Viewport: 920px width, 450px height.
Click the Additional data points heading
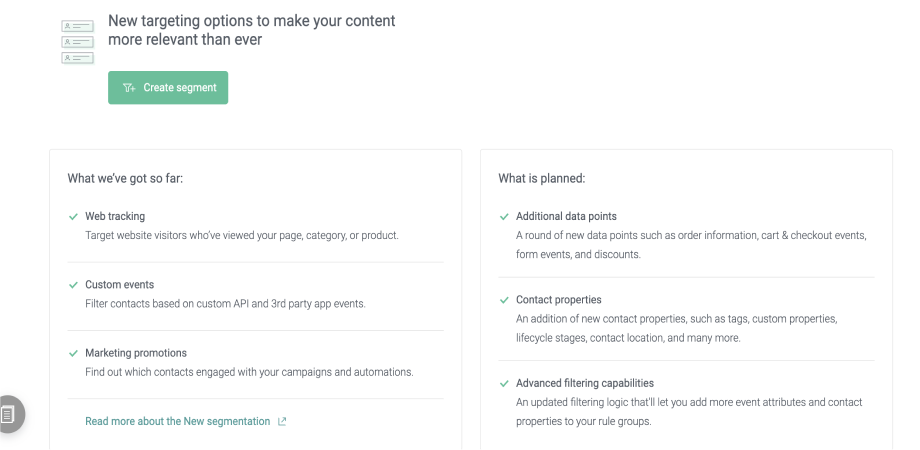[x=566, y=216]
